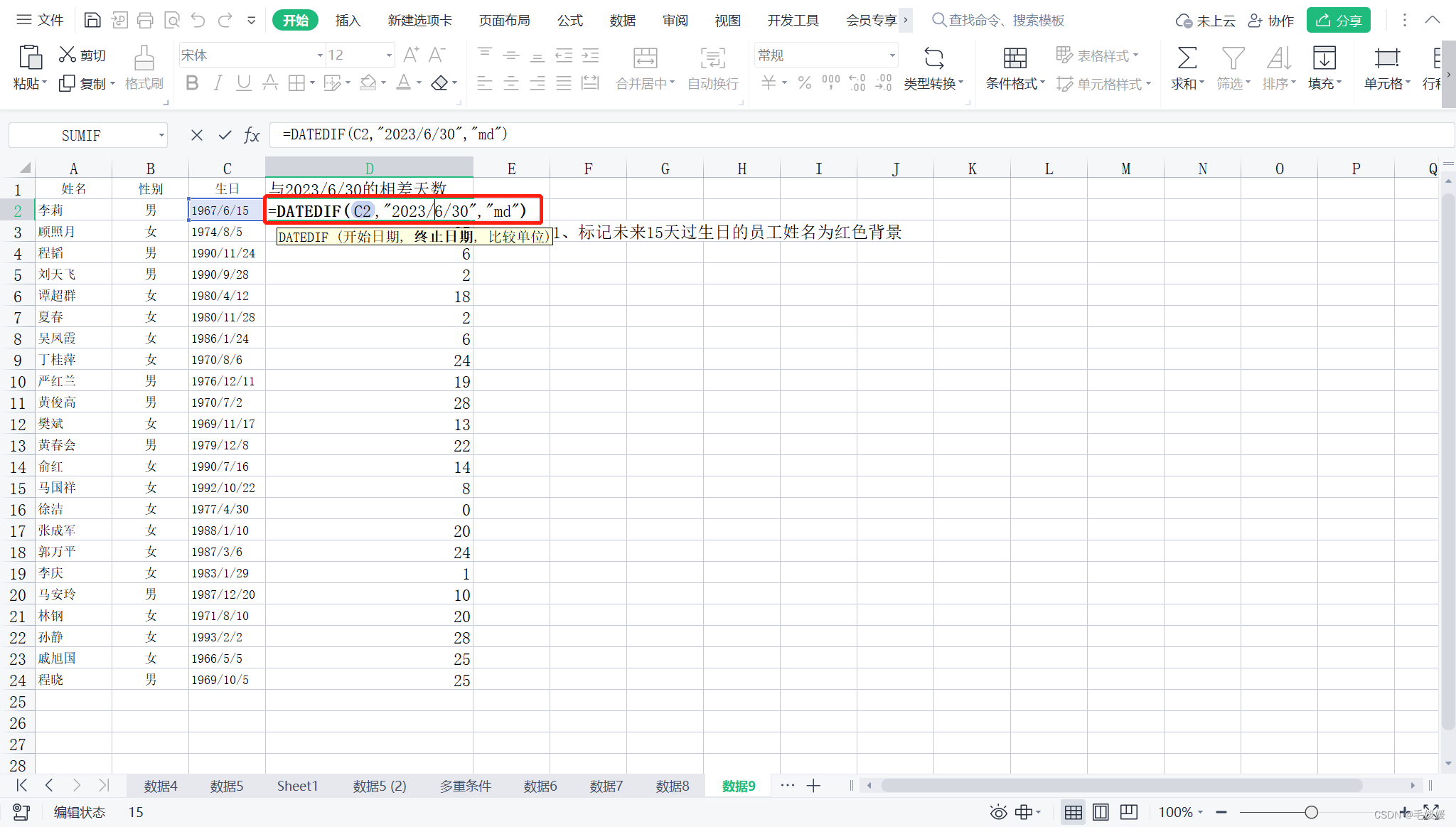This screenshot has height=827, width=1456.
Task: Cancel formula entry with the X icon
Action: tap(197, 135)
